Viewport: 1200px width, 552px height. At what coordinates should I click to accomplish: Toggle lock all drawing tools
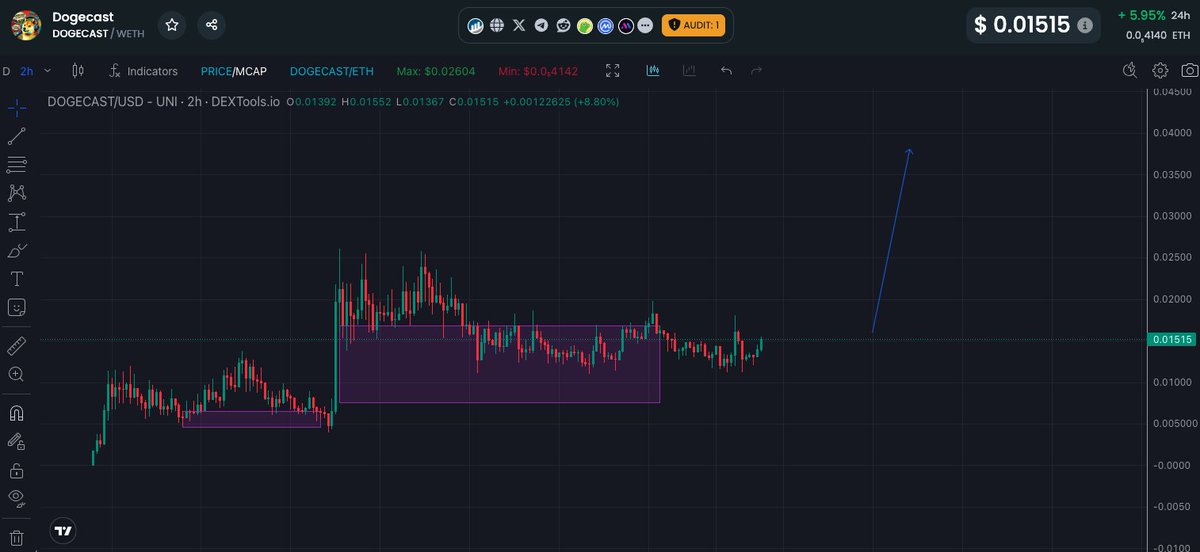point(16,469)
